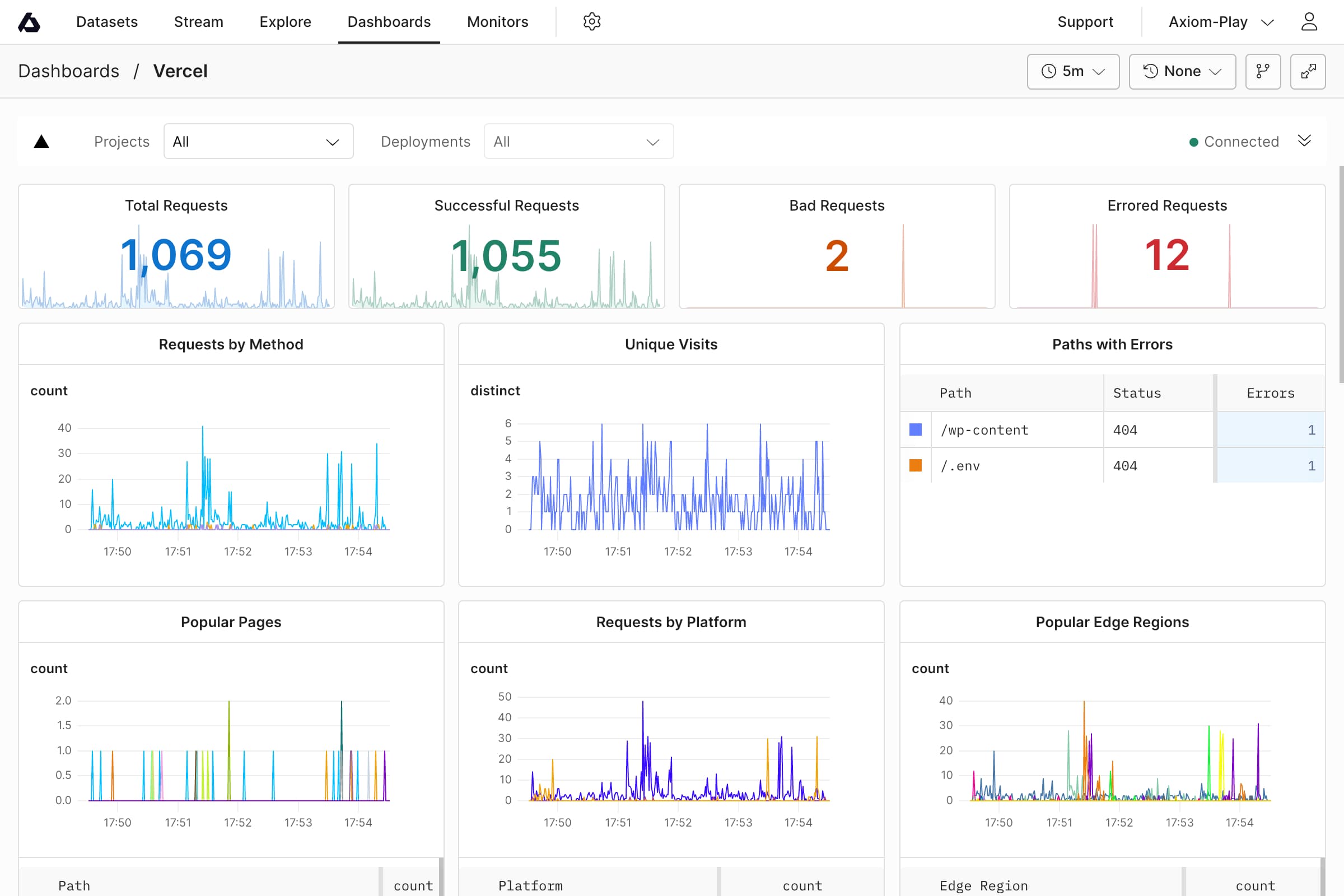The image size is (1344, 896).
Task: Click the orange /.env color swatch
Action: (916, 466)
